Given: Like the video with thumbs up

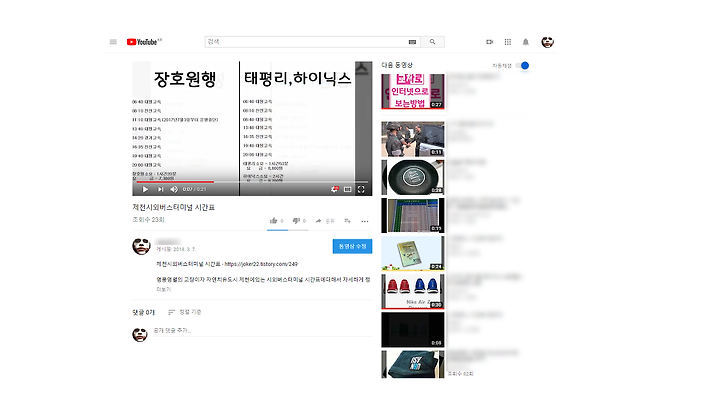Looking at the screenshot, I should pyautogui.click(x=274, y=221).
